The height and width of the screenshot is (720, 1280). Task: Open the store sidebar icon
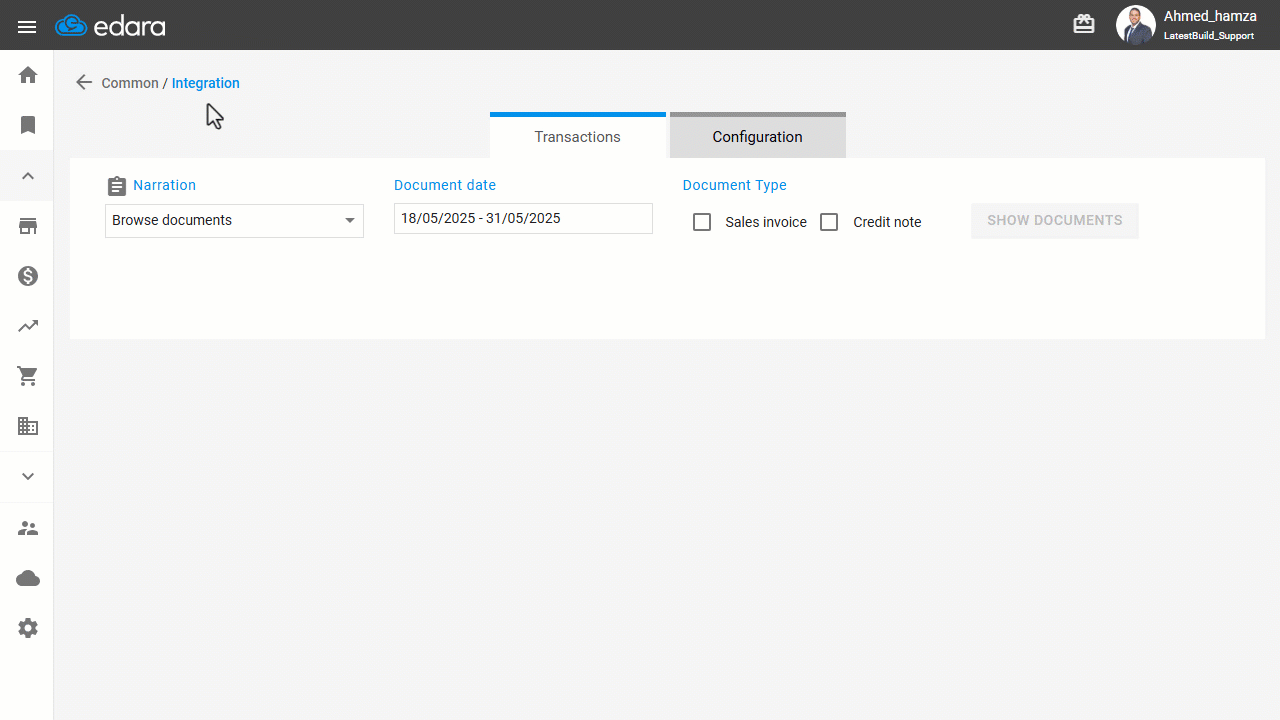pyautogui.click(x=28, y=226)
